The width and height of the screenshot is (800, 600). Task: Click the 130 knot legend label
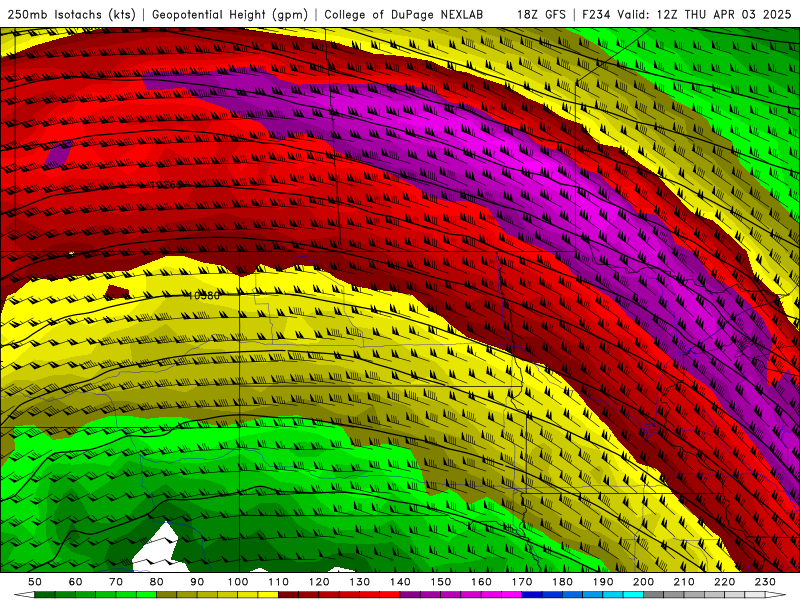click(x=360, y=582)
